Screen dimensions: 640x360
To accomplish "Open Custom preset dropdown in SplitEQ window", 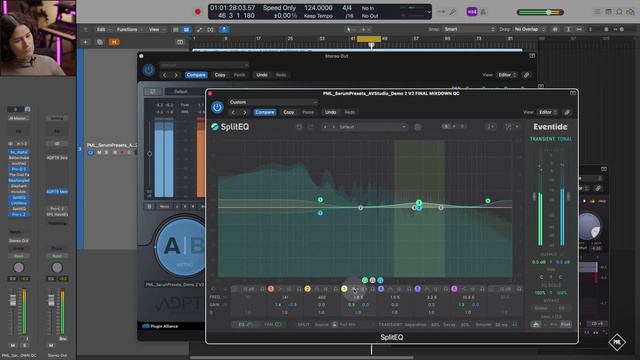I will point(273,102).
